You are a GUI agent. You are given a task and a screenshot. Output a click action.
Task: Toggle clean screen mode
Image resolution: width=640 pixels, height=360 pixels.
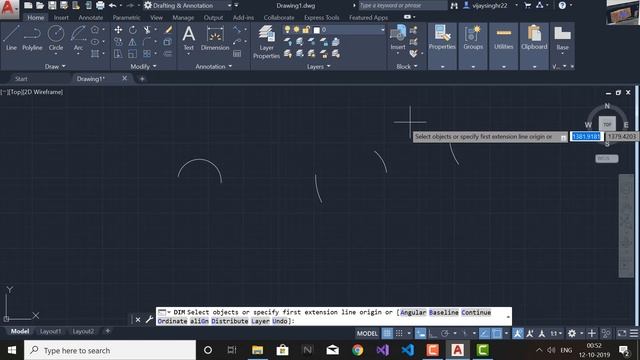click(x=622, y=333)
